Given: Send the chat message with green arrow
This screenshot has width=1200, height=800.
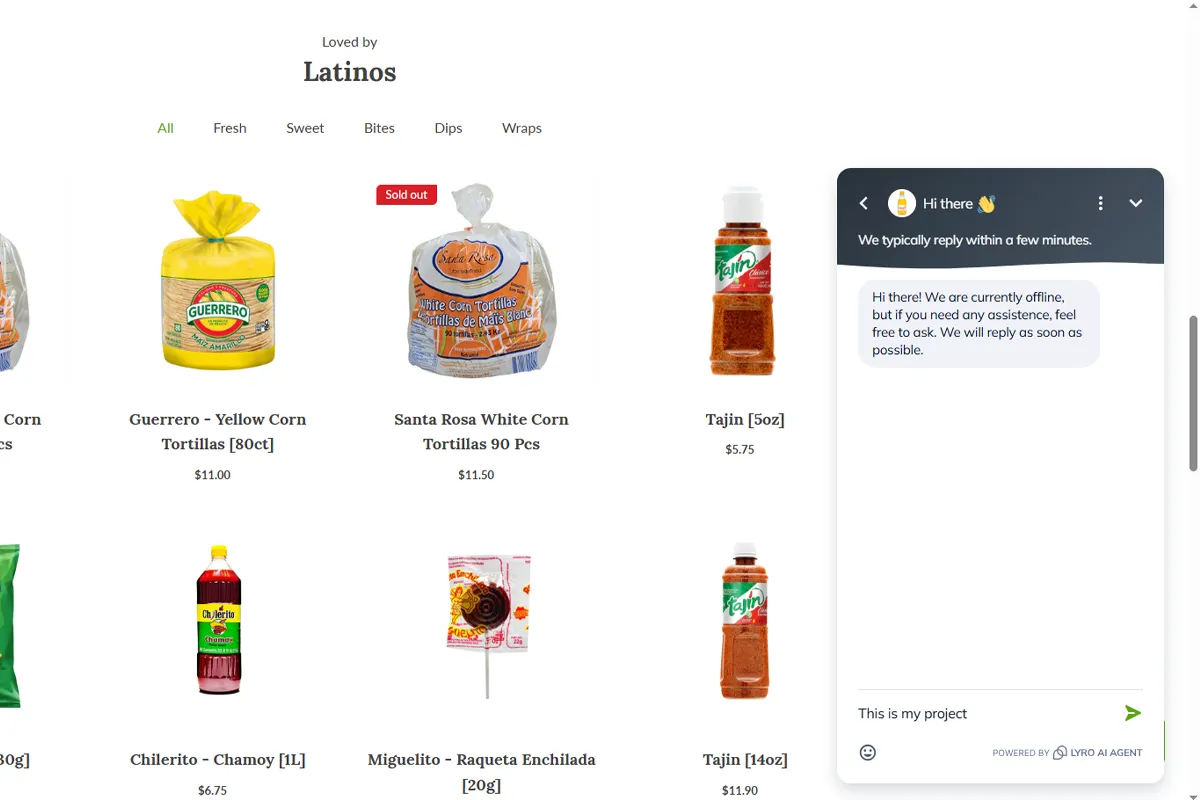Looking at the screenshot, I should [1132, 713].
